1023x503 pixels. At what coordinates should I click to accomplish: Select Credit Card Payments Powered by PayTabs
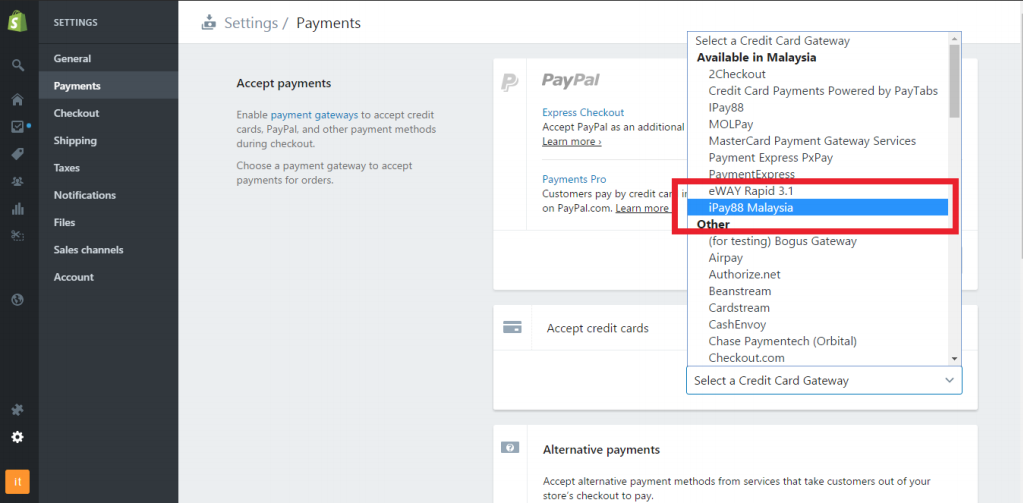(x=818, y=91)
